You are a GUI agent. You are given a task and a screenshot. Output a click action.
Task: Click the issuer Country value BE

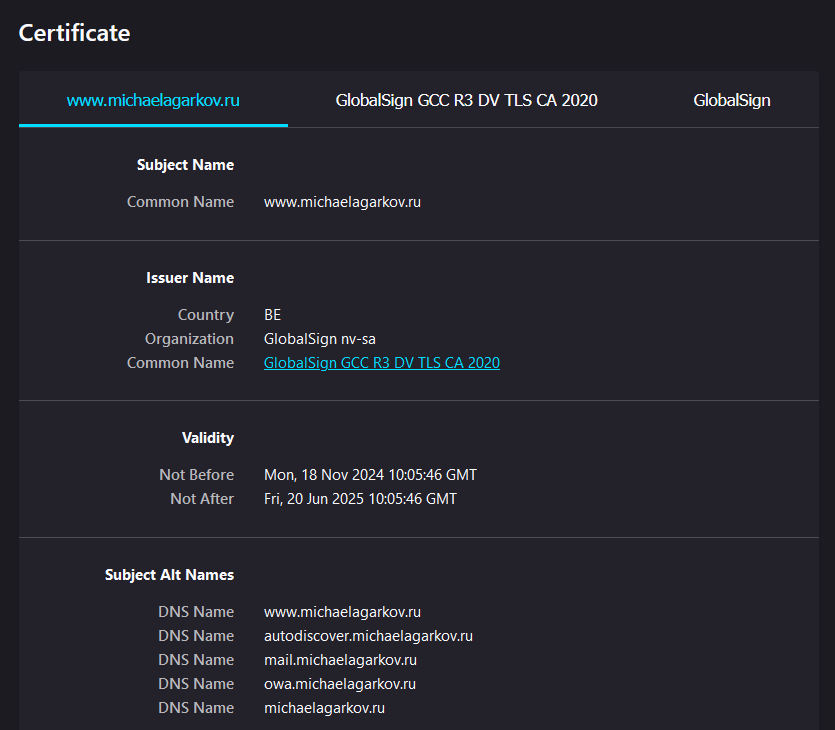click(x=272, y=315)
